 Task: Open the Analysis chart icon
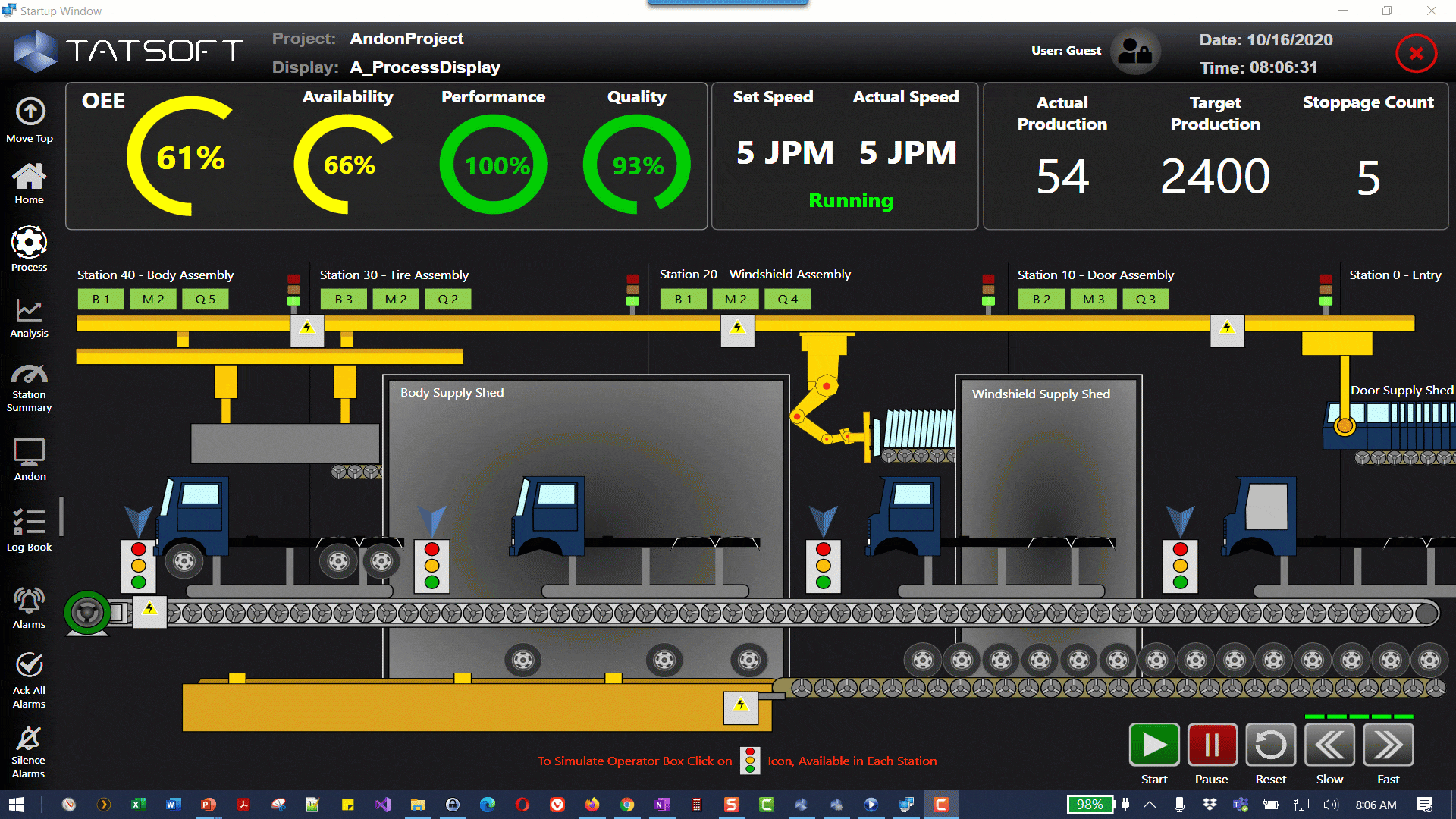(x=29, y=309)
